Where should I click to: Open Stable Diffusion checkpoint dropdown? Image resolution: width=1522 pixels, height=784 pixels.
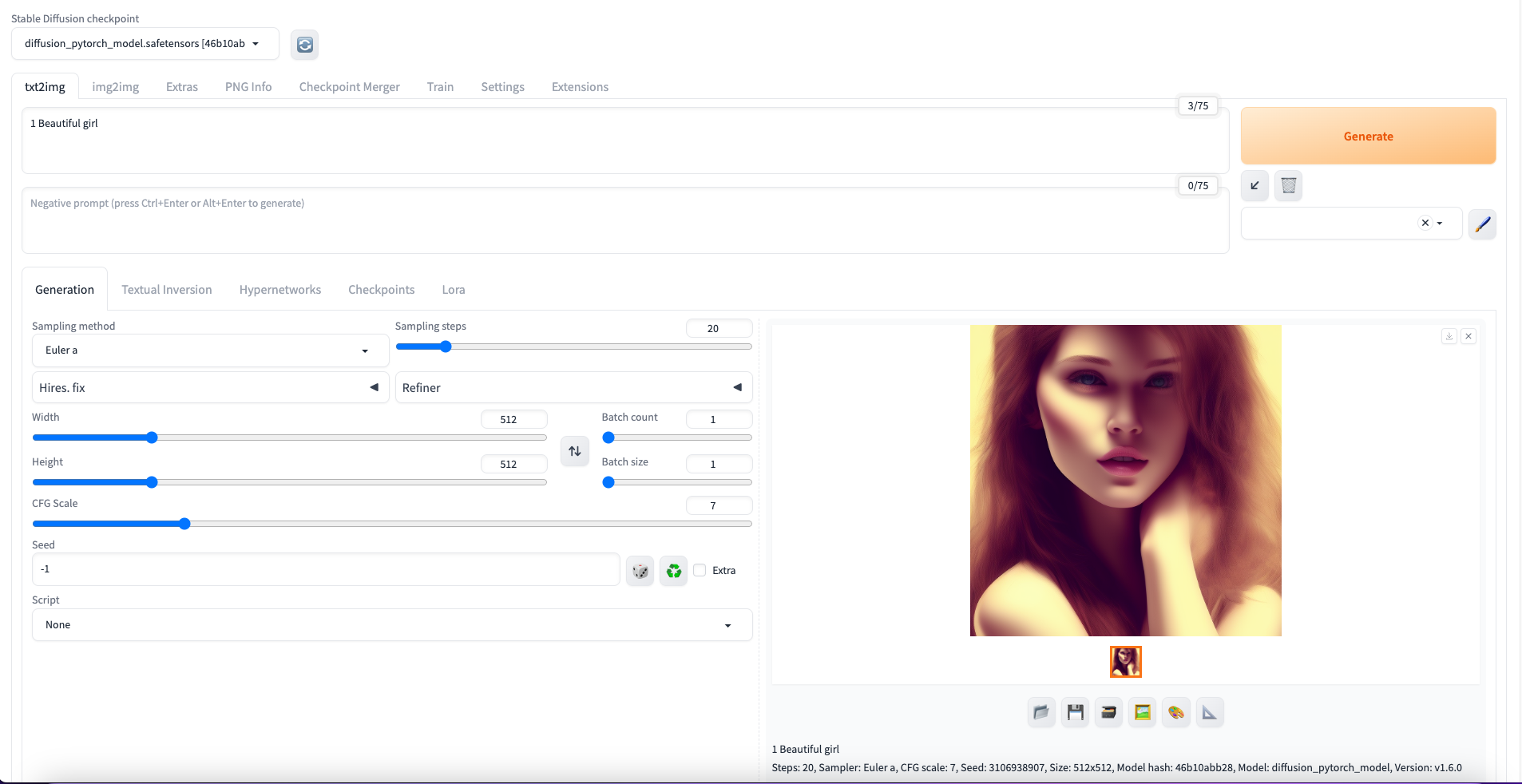point(145,44)
